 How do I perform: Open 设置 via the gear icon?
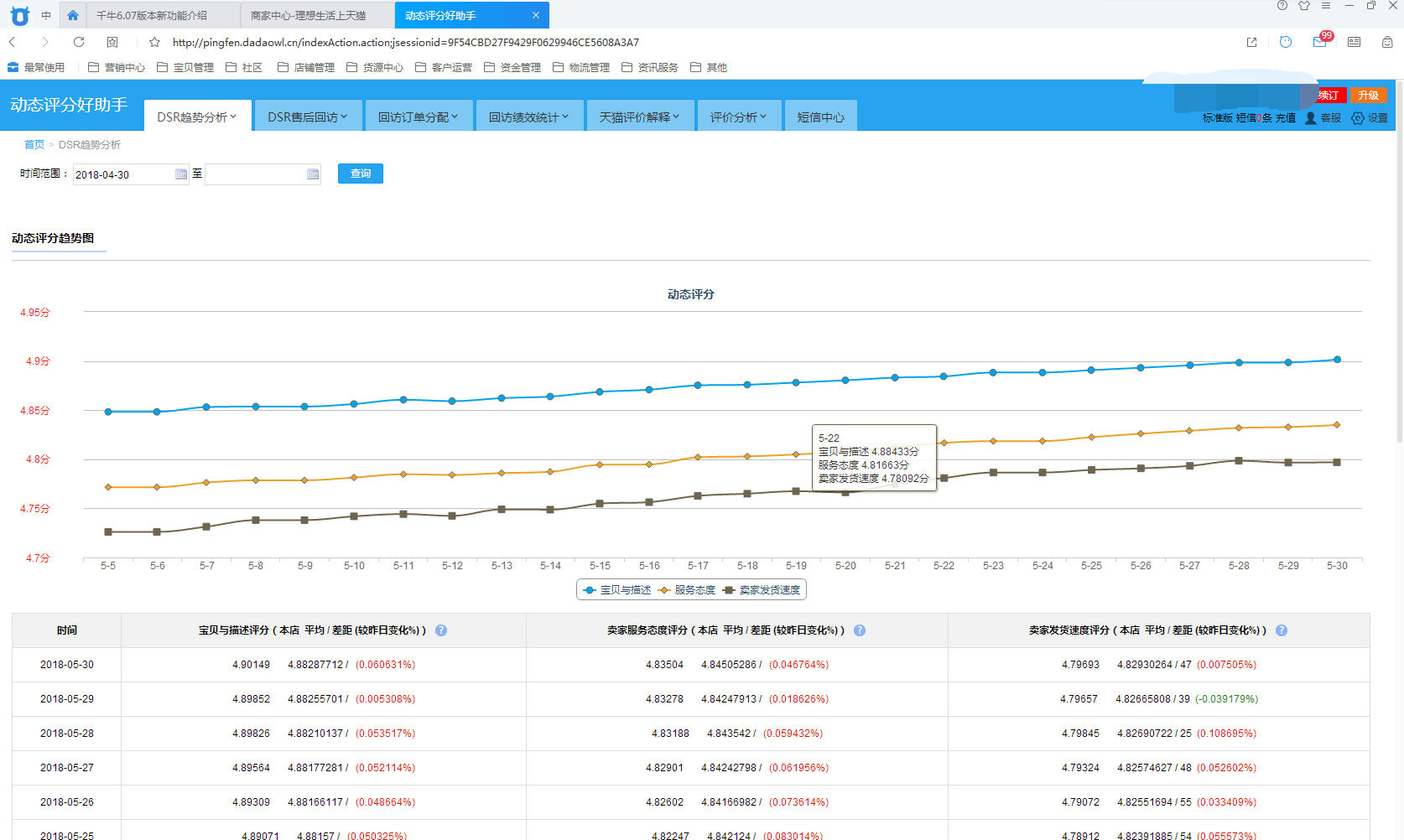point(1358,118)
